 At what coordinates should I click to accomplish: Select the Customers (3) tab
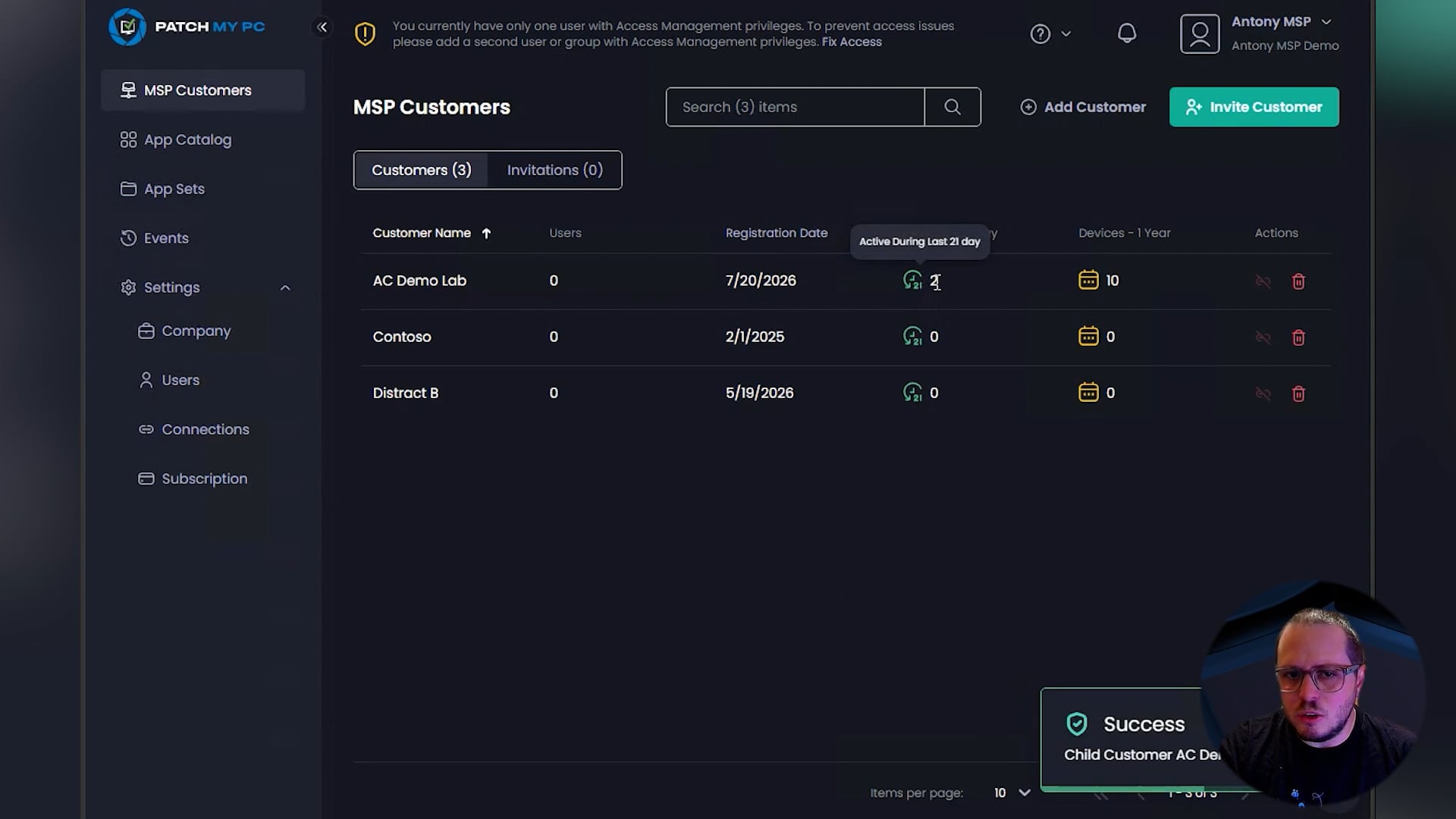[x=422, y=170]
